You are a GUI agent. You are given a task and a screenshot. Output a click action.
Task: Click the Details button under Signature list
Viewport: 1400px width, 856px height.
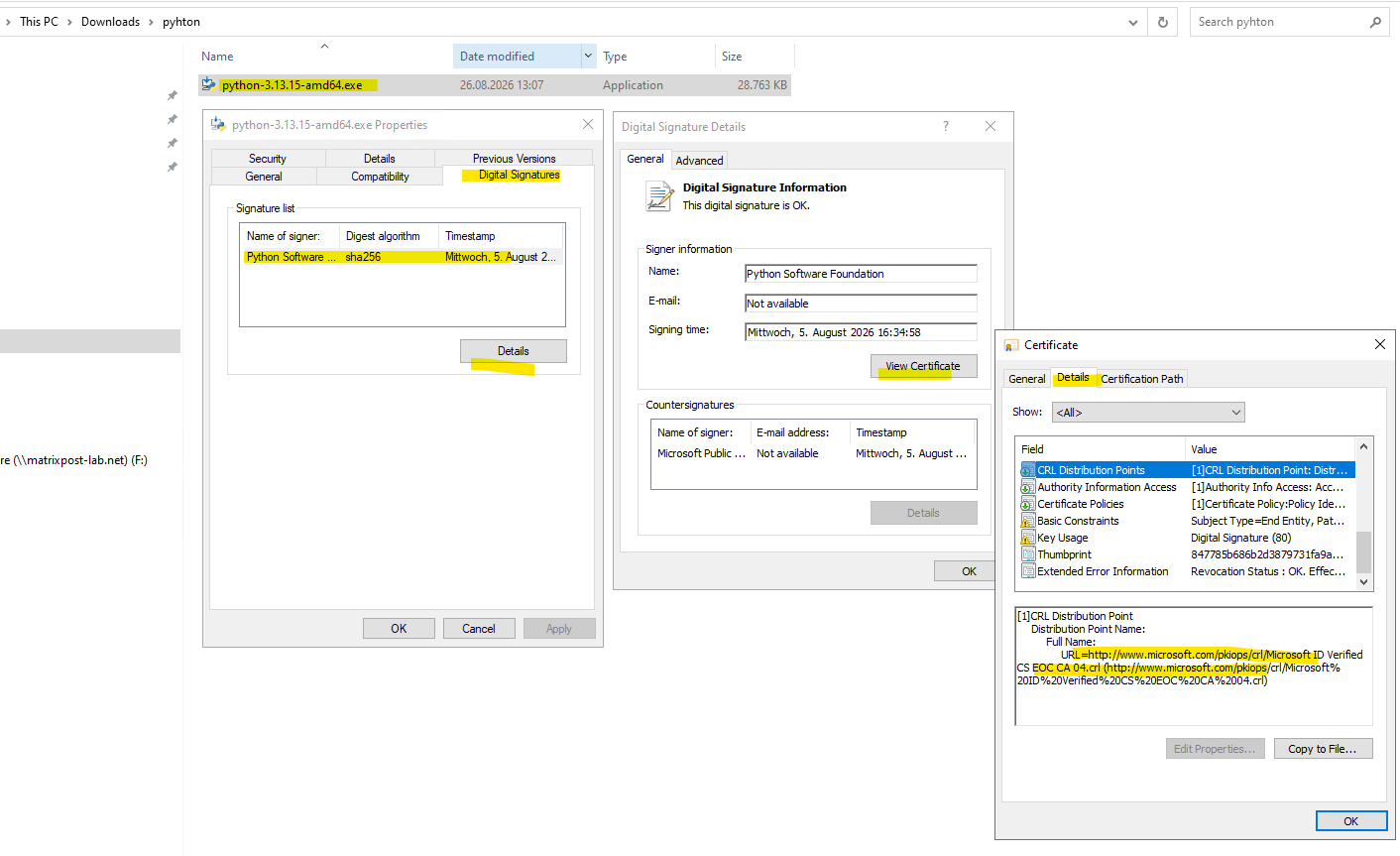coord(513,351)
